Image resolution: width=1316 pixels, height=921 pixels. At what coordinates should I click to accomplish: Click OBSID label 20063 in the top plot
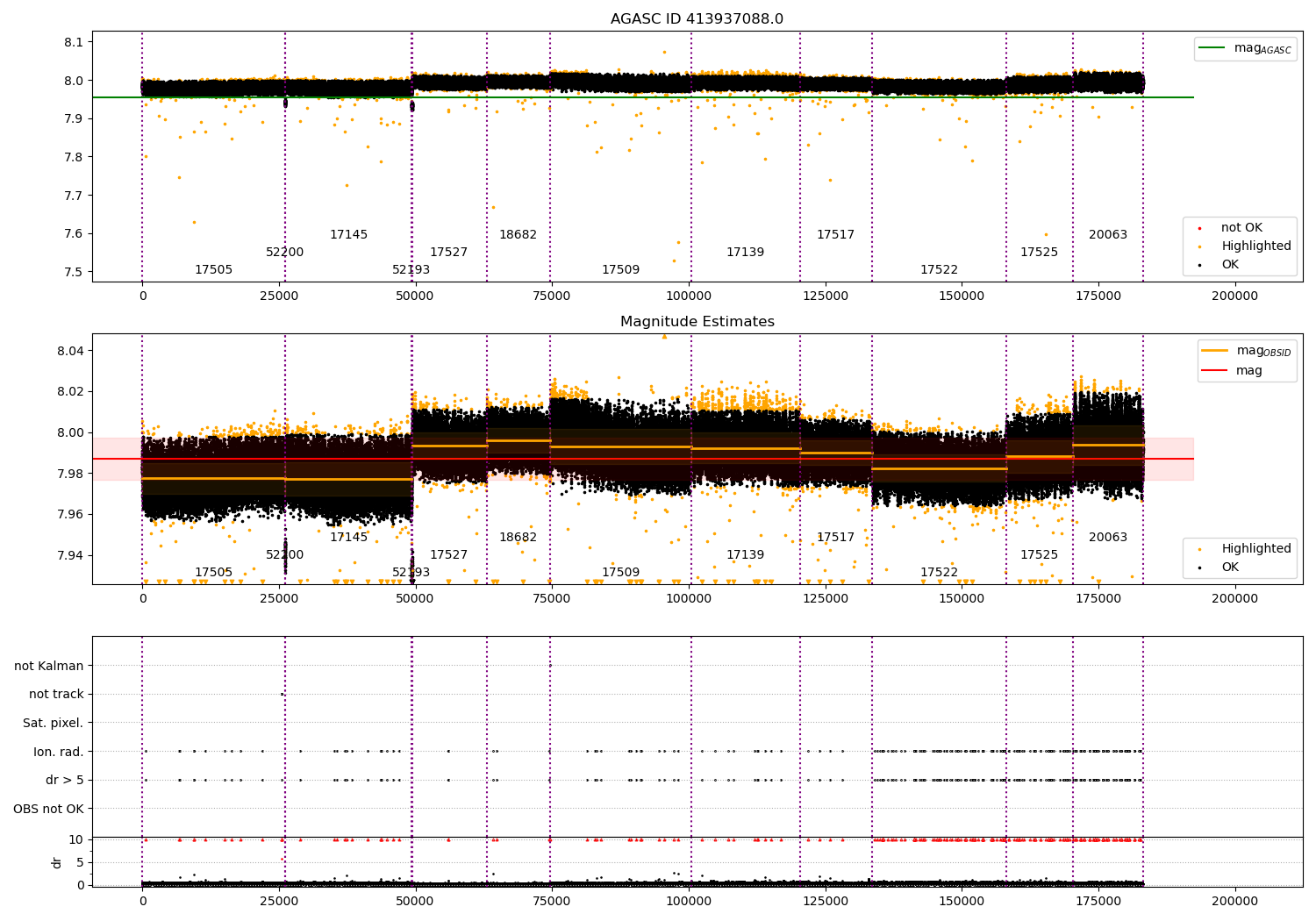point(1108,235)
